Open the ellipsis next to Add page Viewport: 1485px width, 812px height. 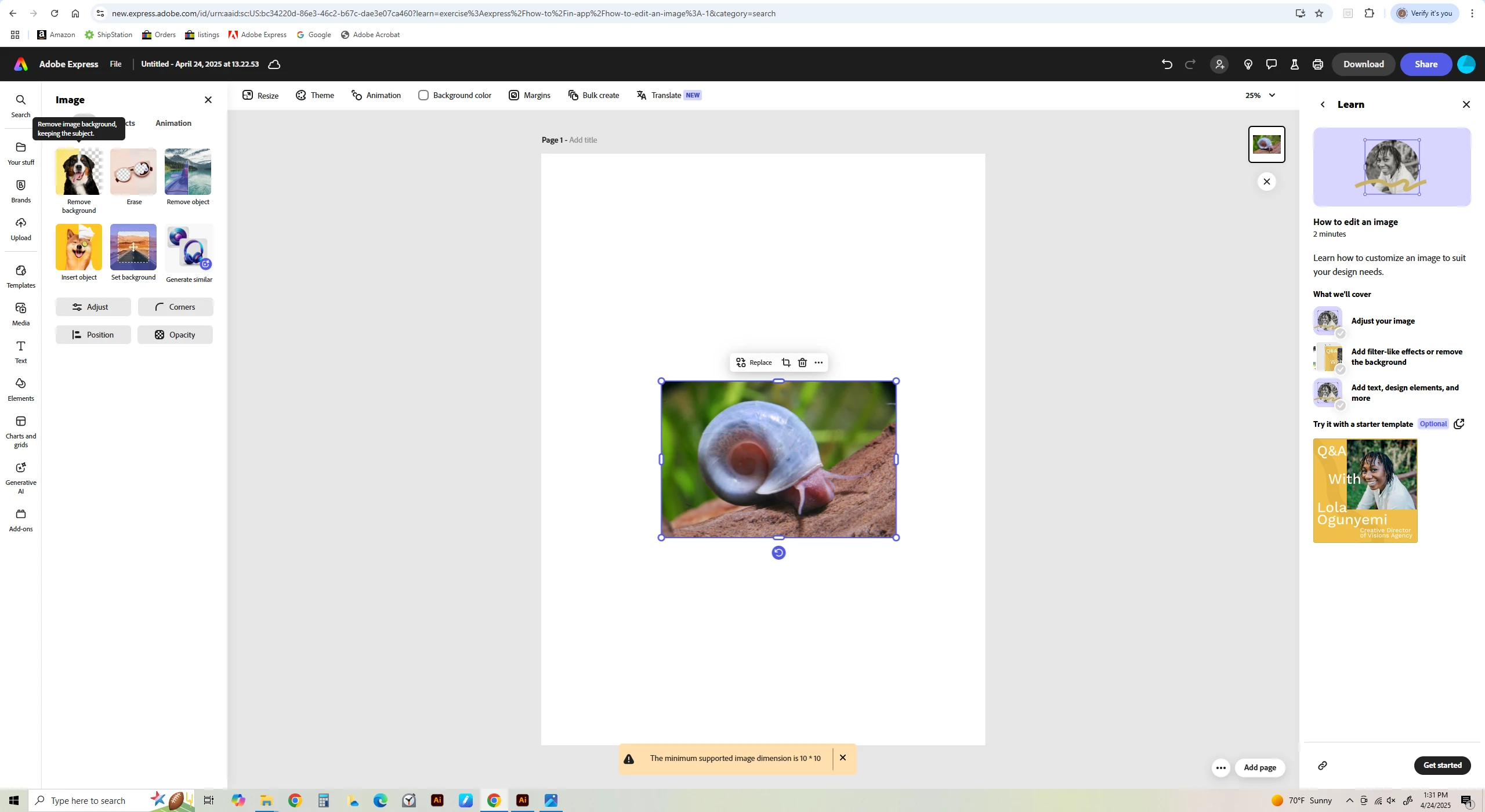[x=1220, y=768]
